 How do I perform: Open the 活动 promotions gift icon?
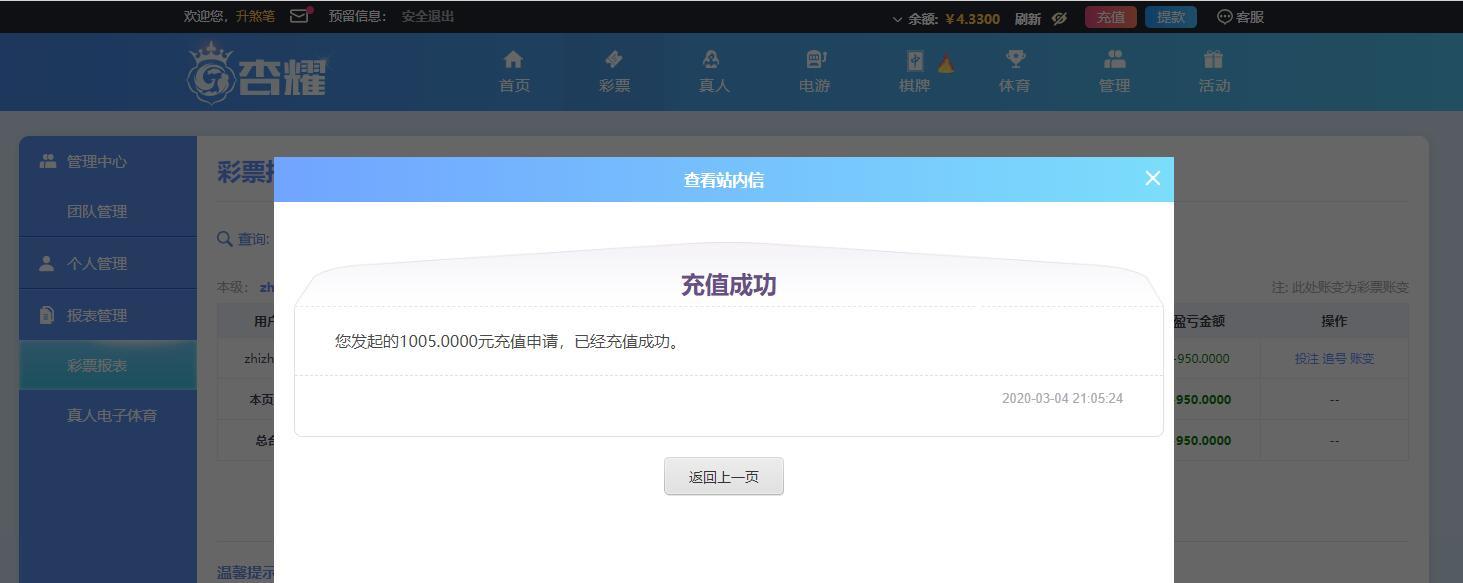pos(1214,72)
